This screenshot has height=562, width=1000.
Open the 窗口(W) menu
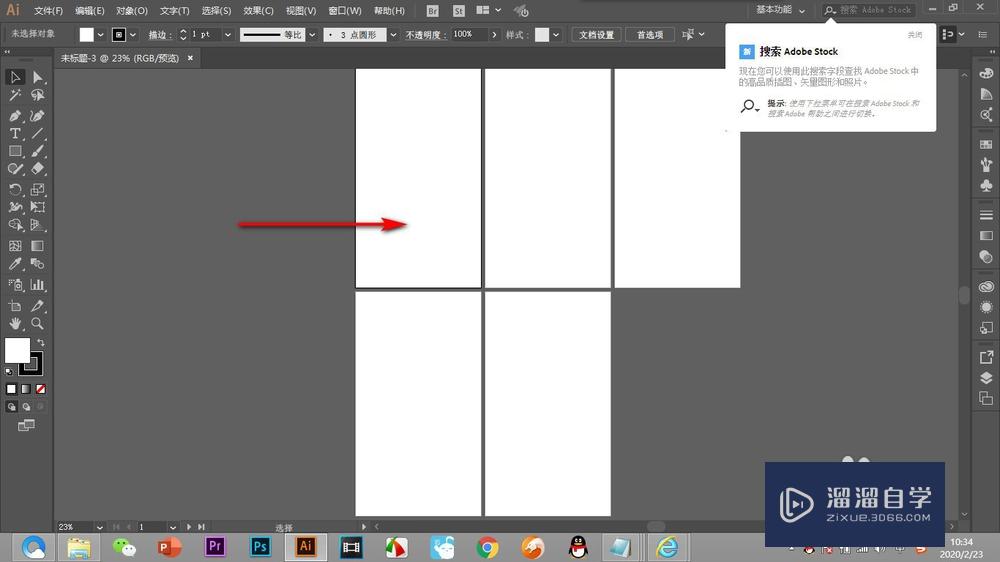[344, 11]
